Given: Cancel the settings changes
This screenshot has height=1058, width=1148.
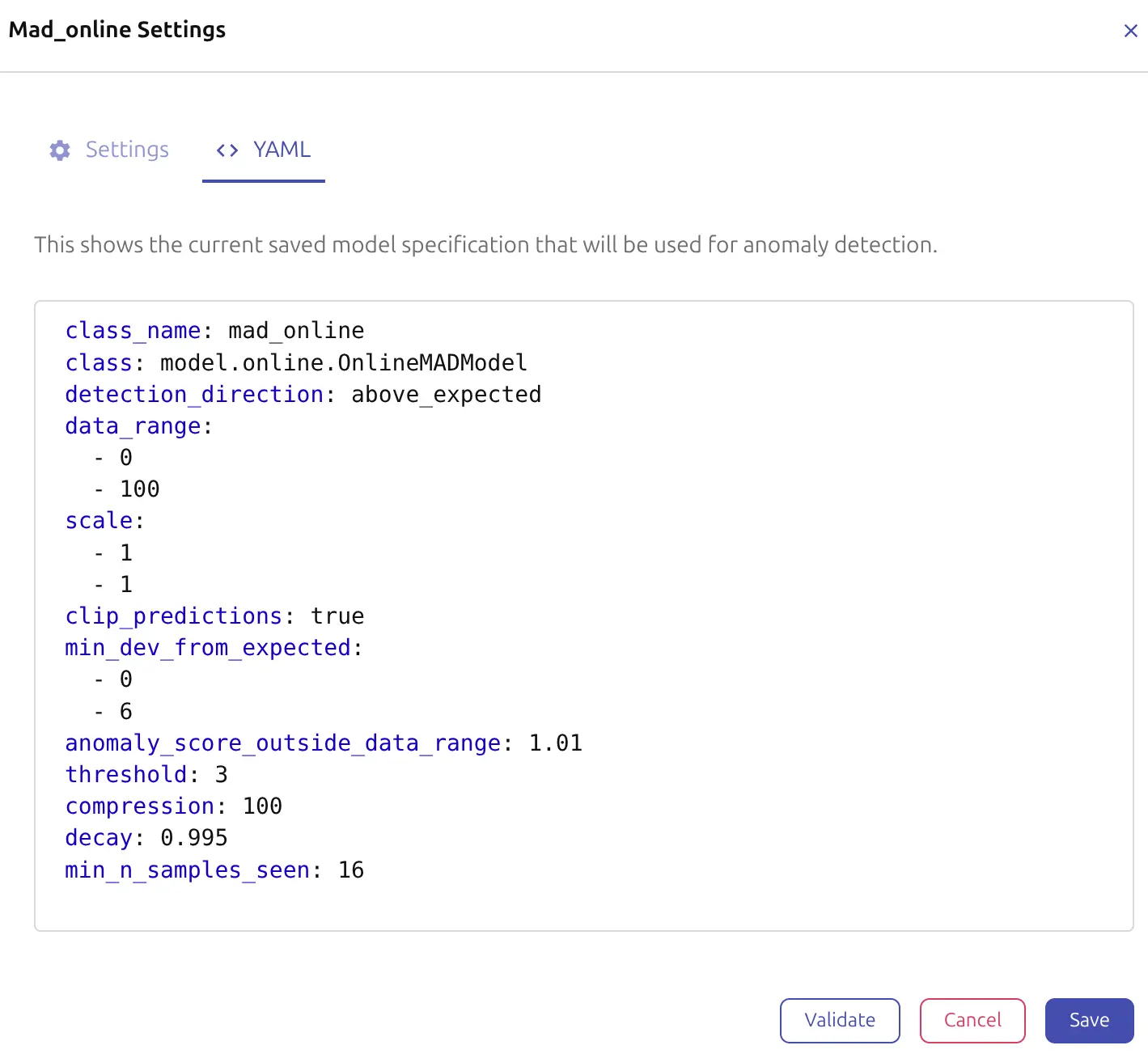Looking at the screenshot, I should coord(972,1020).
